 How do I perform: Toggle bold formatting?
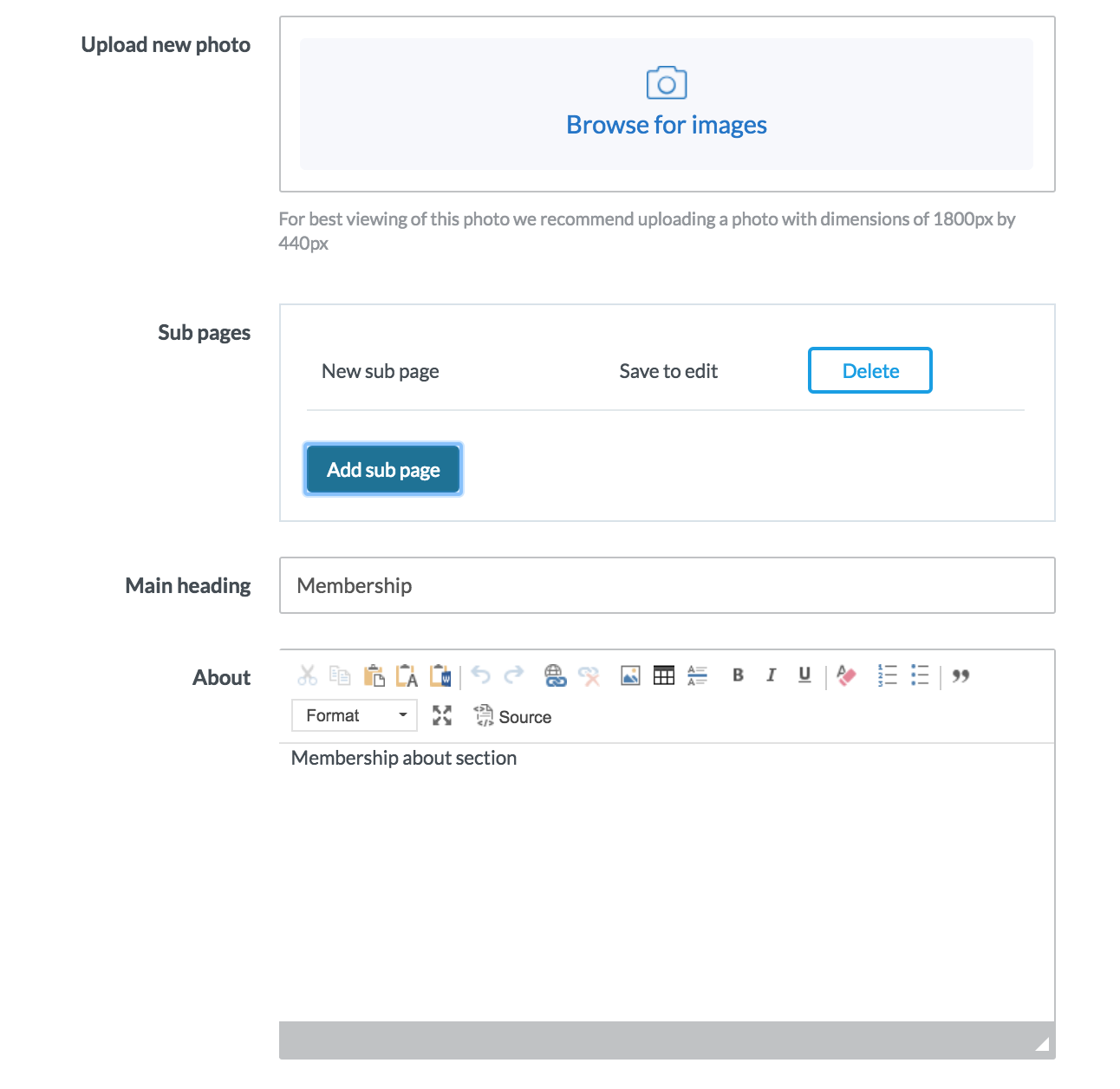point(738,675)
